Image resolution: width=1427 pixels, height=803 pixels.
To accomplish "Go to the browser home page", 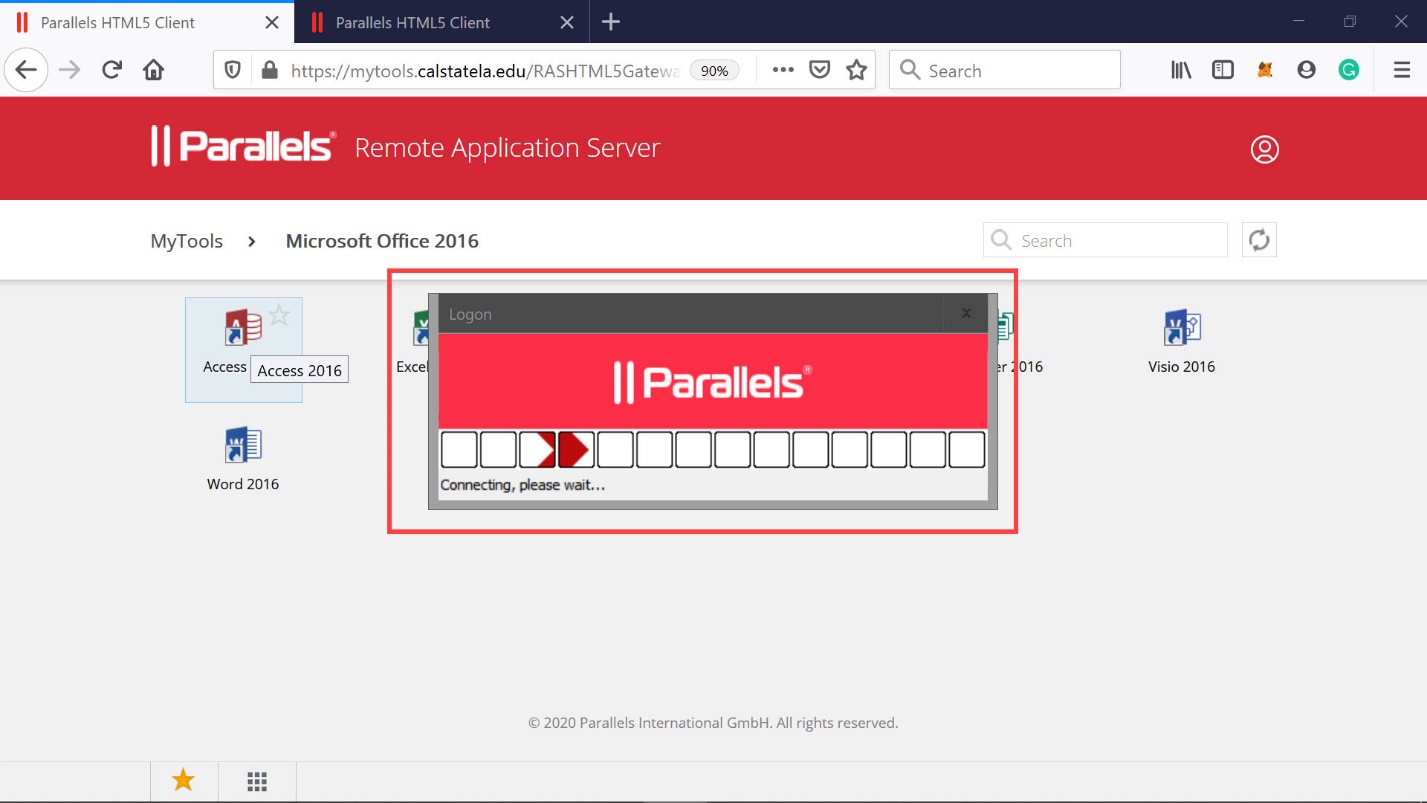I will [153, 70].
